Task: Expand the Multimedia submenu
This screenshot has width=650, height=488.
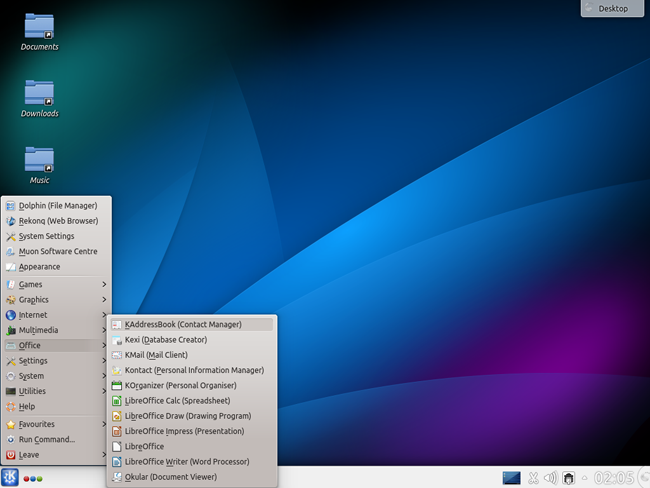Action: coord(56,330)
